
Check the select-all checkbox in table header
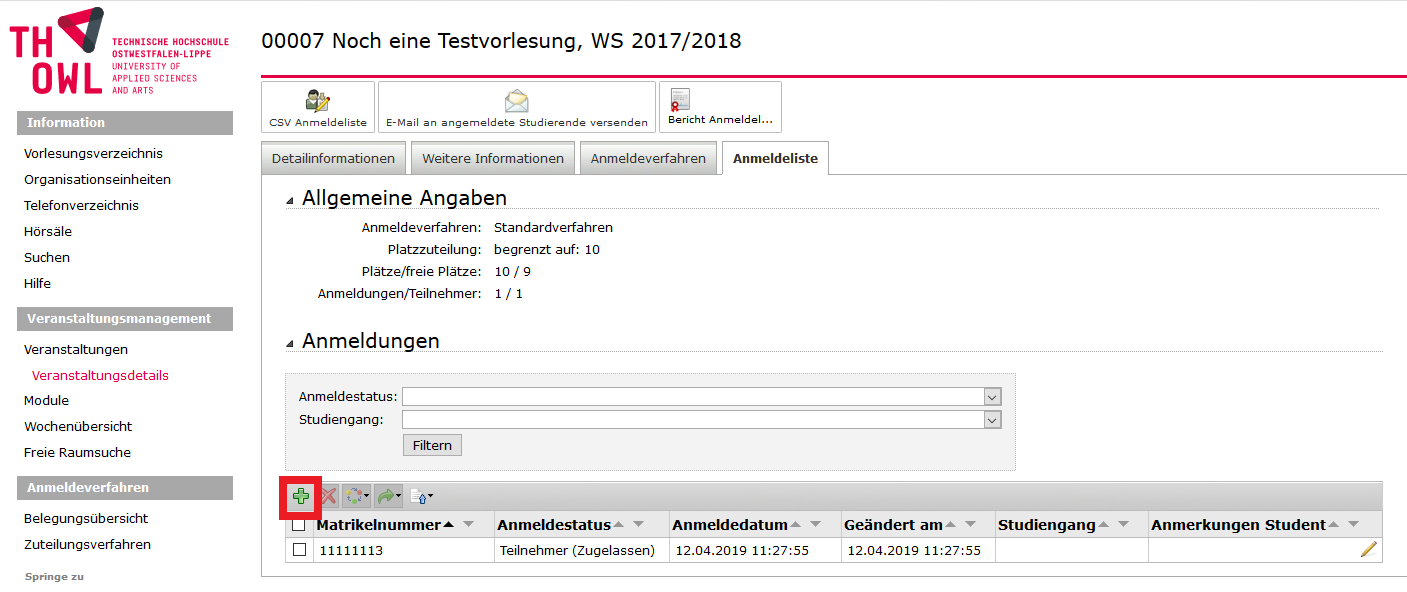coord(299,525)
